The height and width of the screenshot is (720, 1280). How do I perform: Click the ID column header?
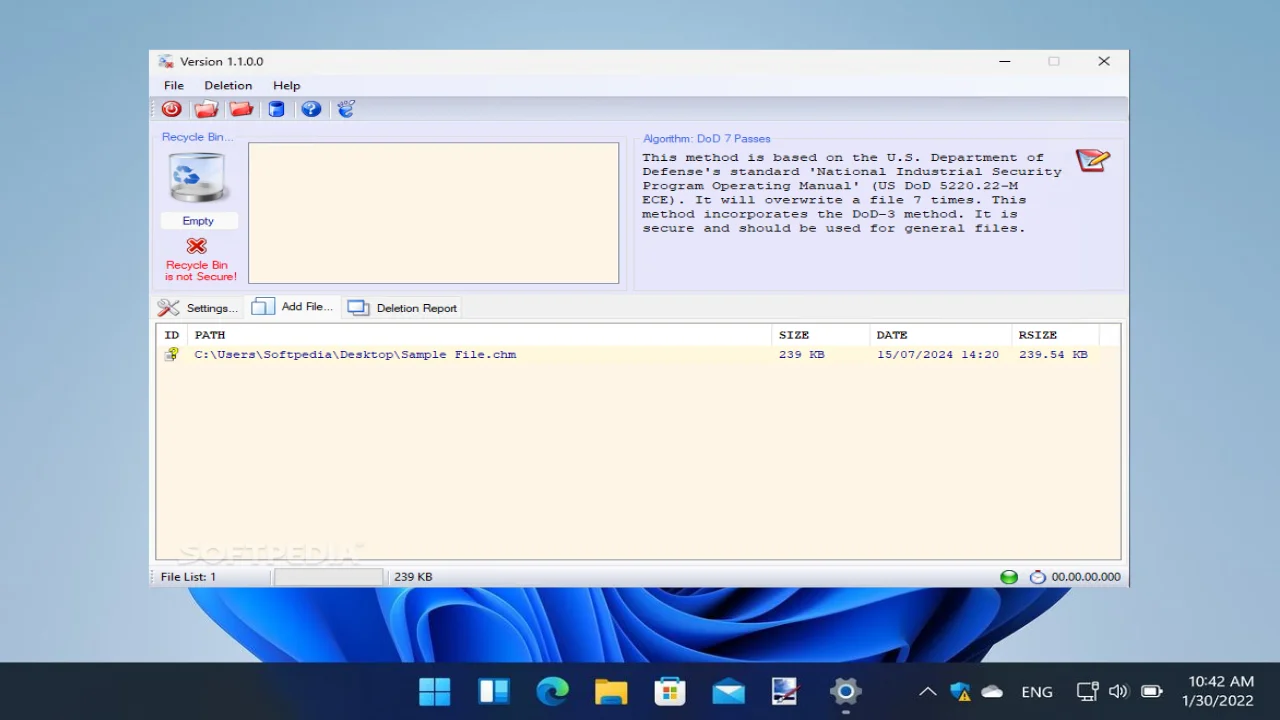[x=172, y=335]
